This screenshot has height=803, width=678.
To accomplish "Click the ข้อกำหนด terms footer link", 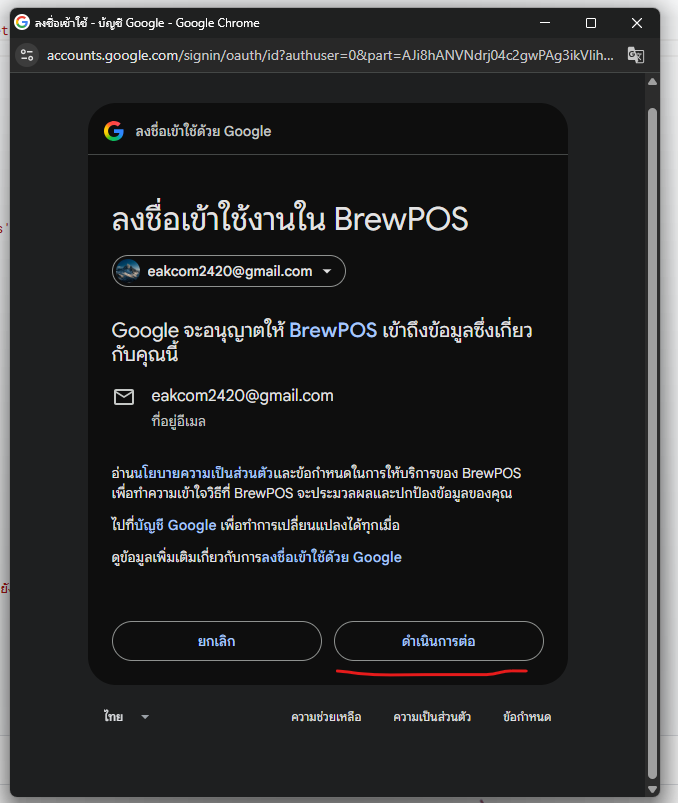I will (527, 717).
